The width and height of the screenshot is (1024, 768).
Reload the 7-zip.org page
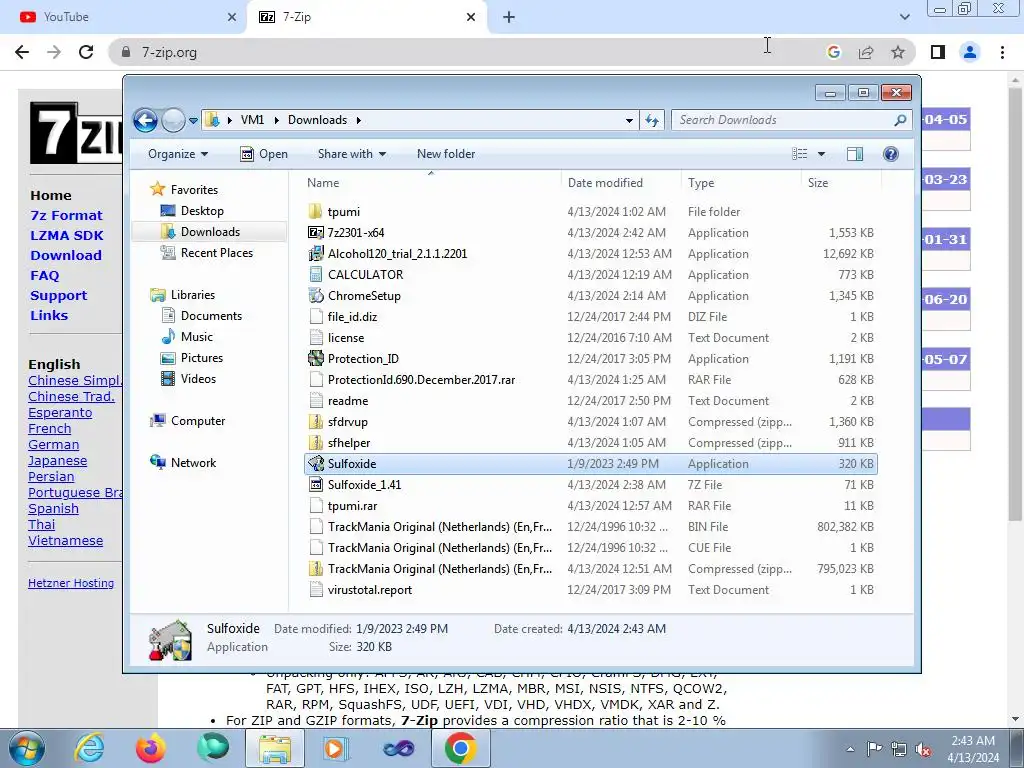(x=86, y=52)
